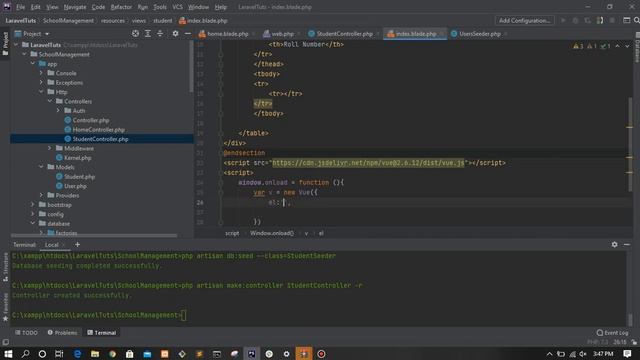
Task: Click Local terminal session tab
Action: point(52,245)
